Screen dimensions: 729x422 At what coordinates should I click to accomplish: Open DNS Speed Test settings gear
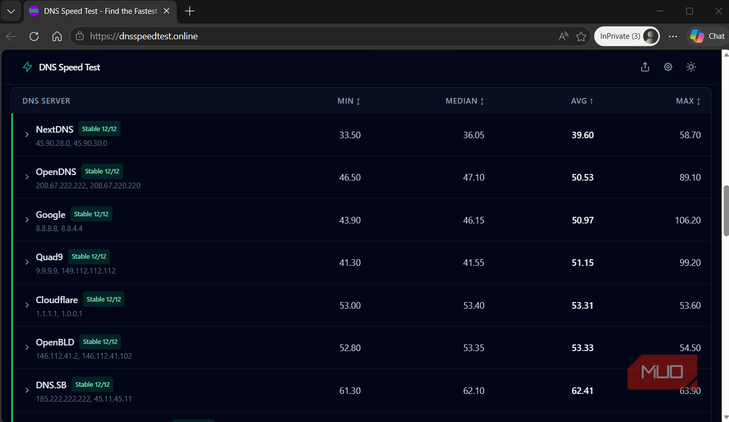click(x=668, y=67)
